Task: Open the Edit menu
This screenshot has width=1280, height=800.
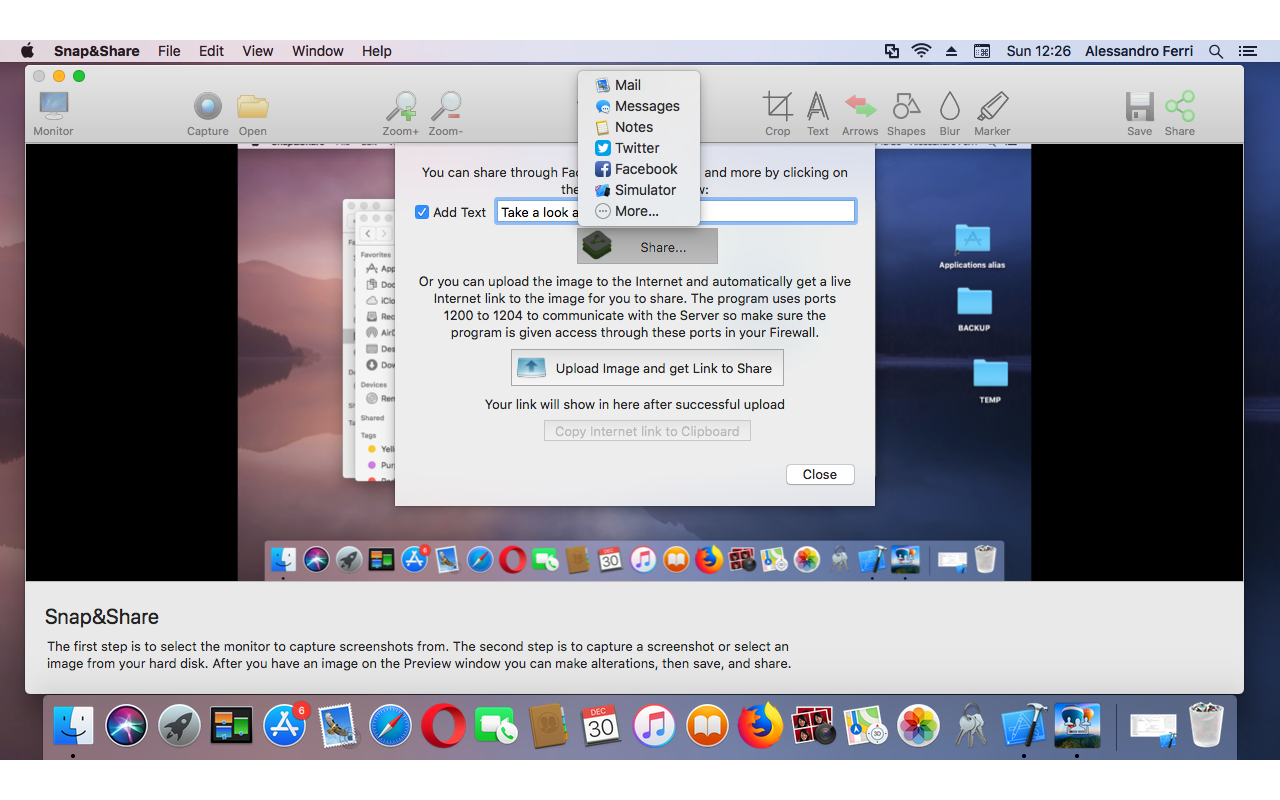Action: (x=211, y=51)
